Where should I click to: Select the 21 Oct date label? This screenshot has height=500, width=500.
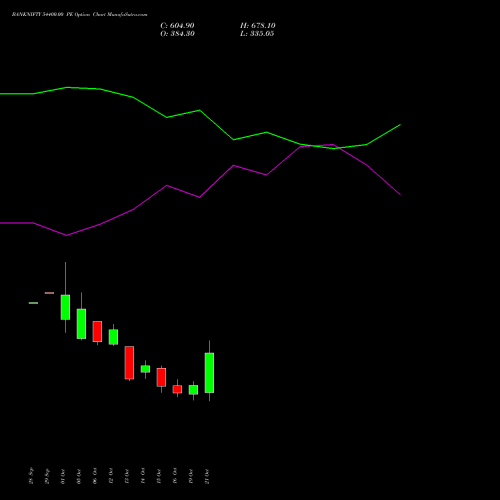tap(207, 476)
